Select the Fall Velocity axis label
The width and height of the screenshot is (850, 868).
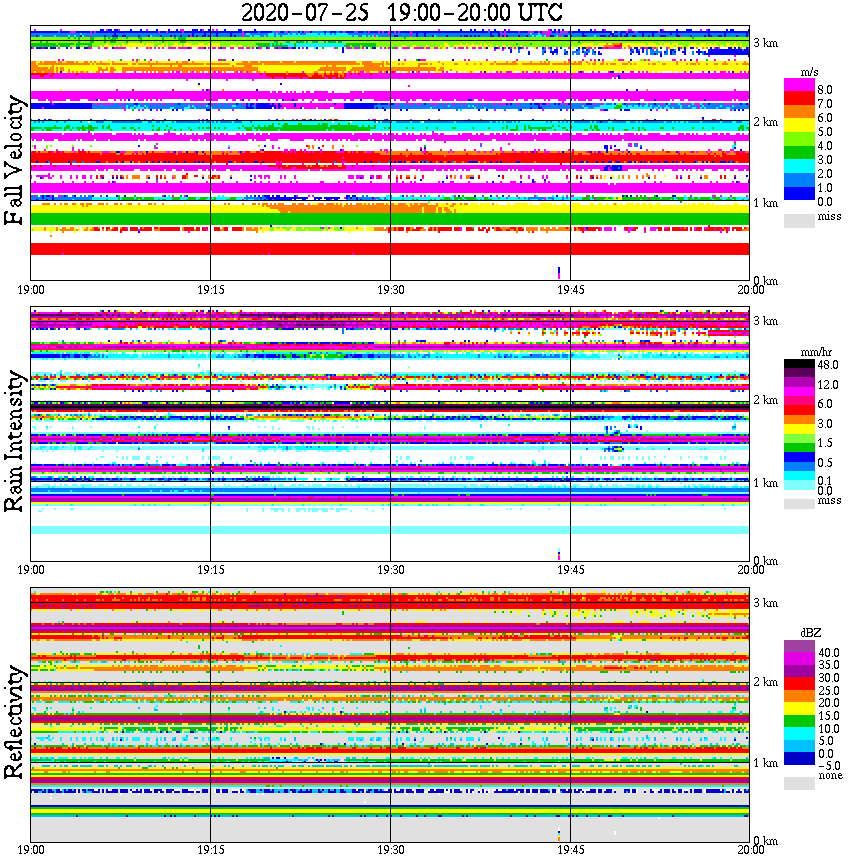coord(14,160)
